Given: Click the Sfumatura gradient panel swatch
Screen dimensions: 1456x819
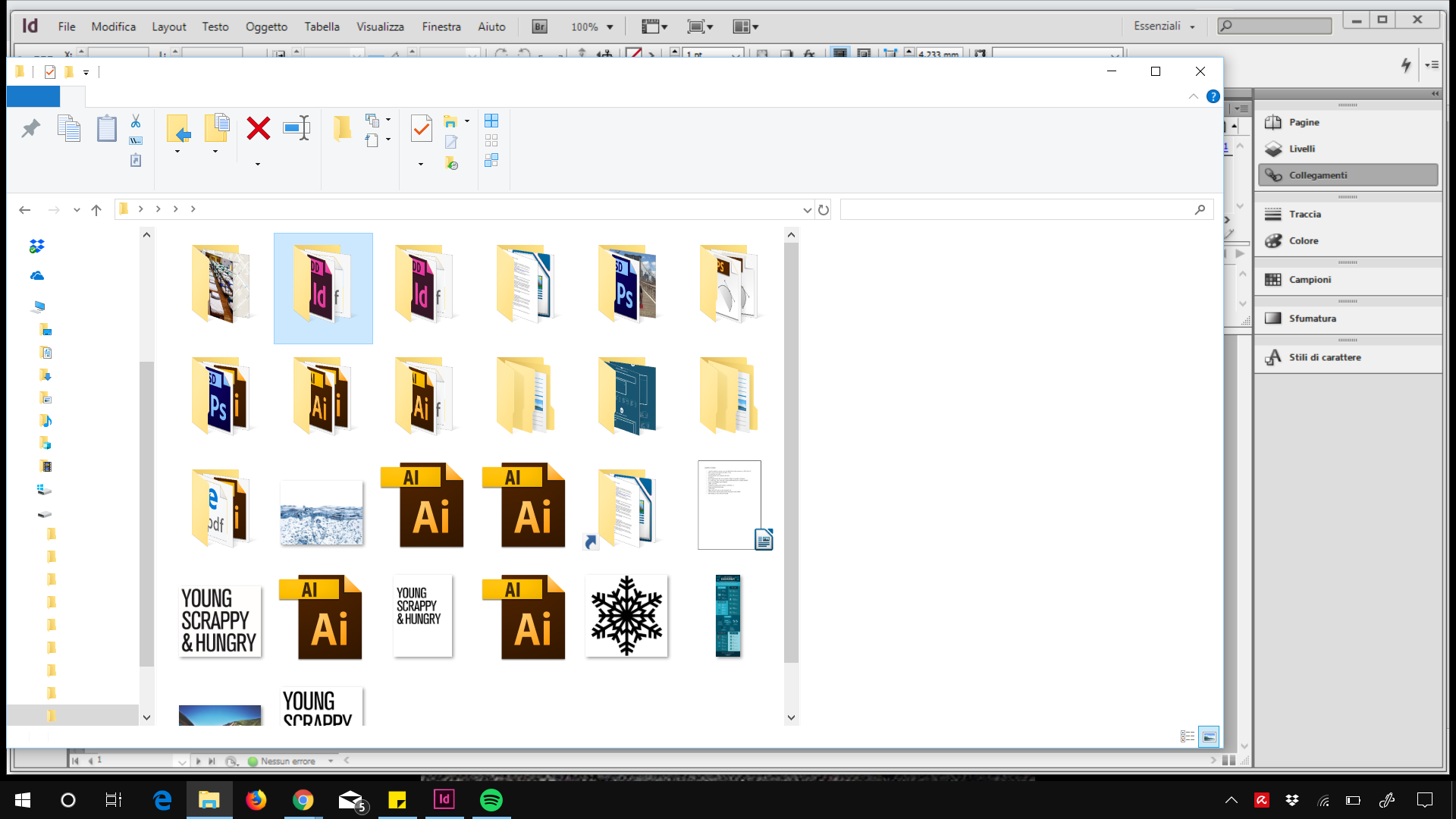Looking at the screenshot, I should (1273, 318).
